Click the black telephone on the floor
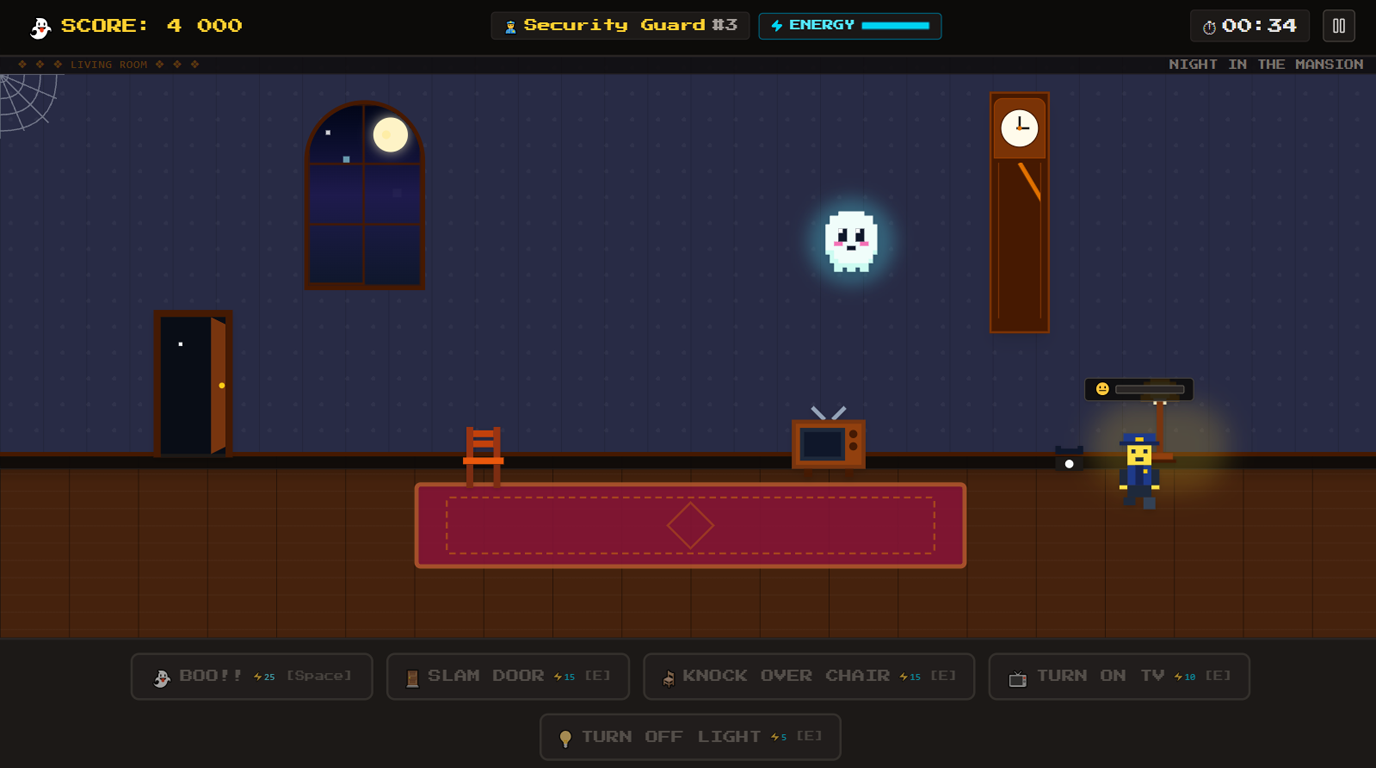This screenshot has height=768, width=1376. point(1069,459)
